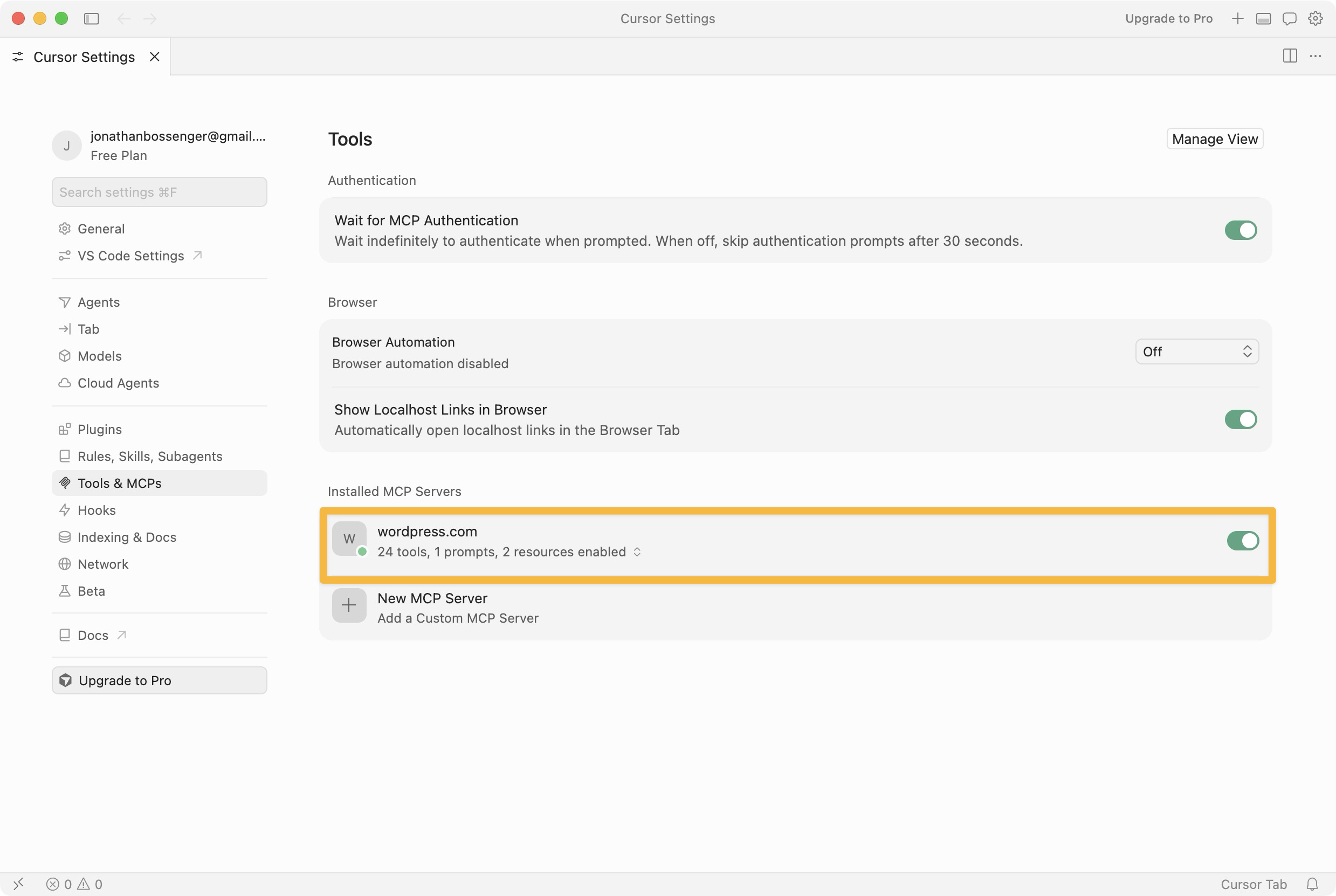This screenshot has height=896, width=1336.
Task: Toggle Show Localhost Links in Browser switch
Action: click(1241, 419)
